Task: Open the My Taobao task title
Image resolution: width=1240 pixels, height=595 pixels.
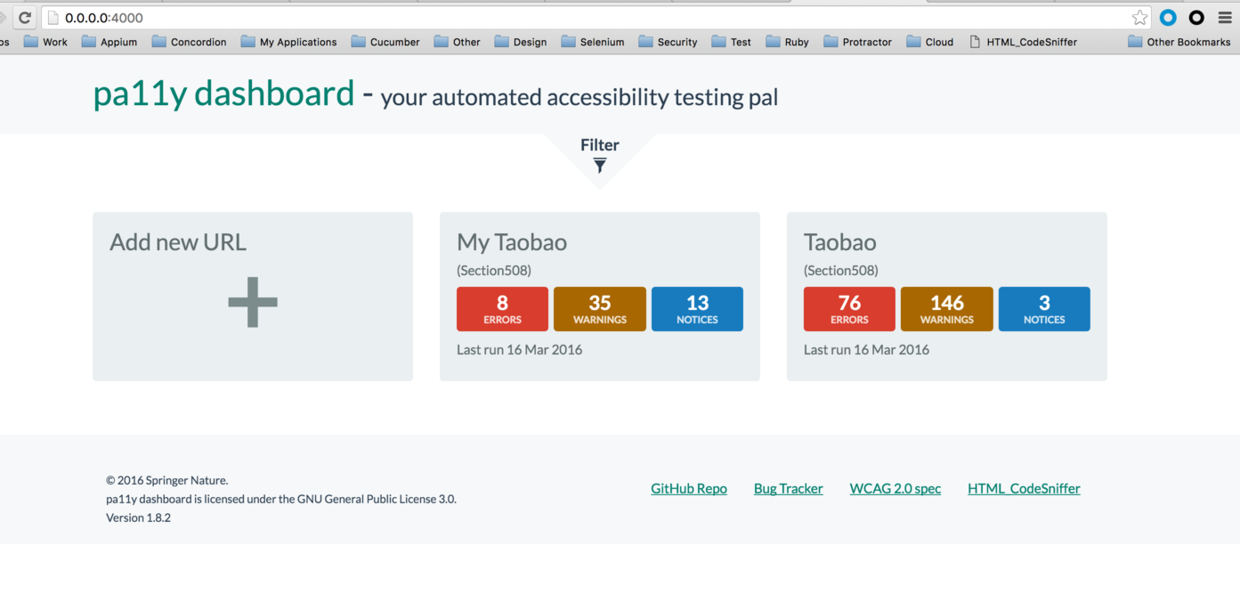Action: [511, 243]
